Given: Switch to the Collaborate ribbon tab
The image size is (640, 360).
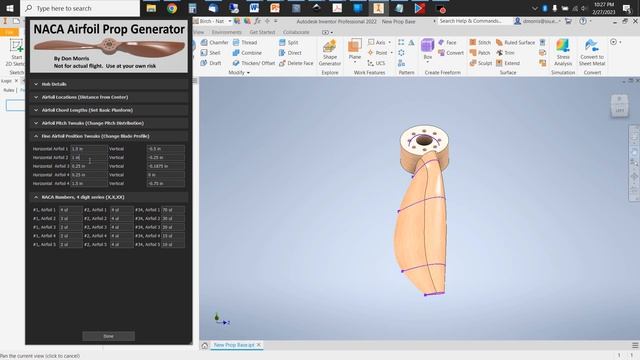Looking at the screenshot, I should click(296, 32).
